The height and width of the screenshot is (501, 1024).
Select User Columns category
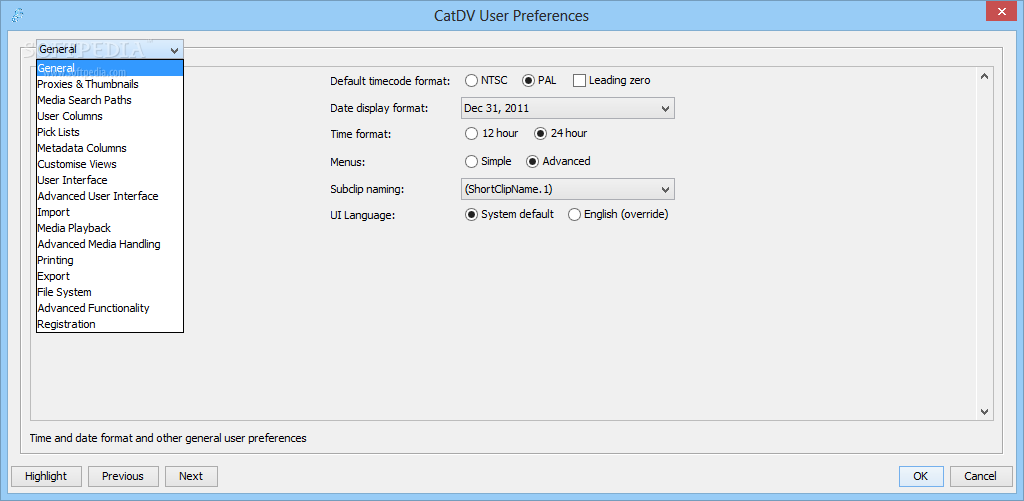click(110, 116)
